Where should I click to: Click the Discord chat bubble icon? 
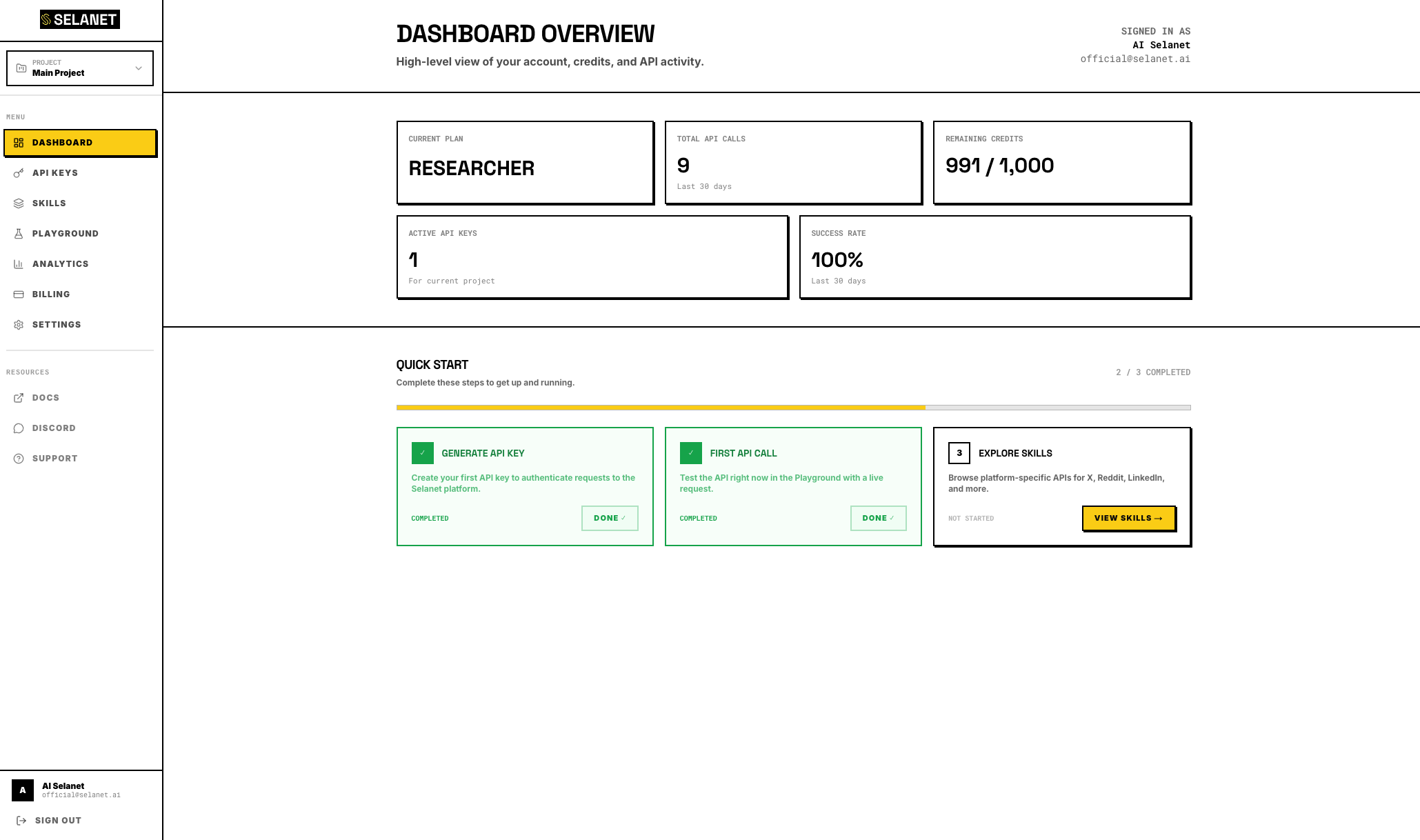click(x=19, y=428)
